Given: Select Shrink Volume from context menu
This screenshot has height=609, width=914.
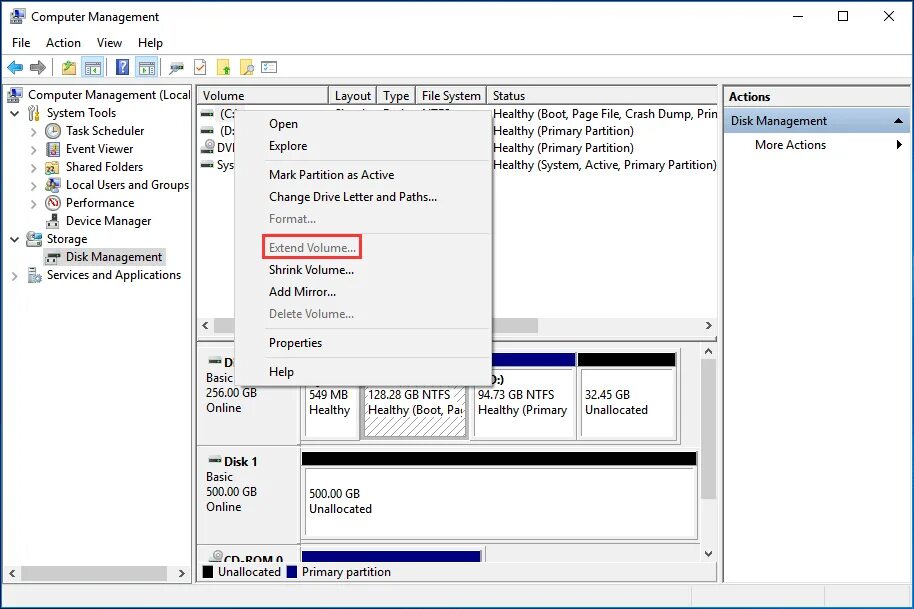Looking at the screenshot, I should click(x=363, y=270).
